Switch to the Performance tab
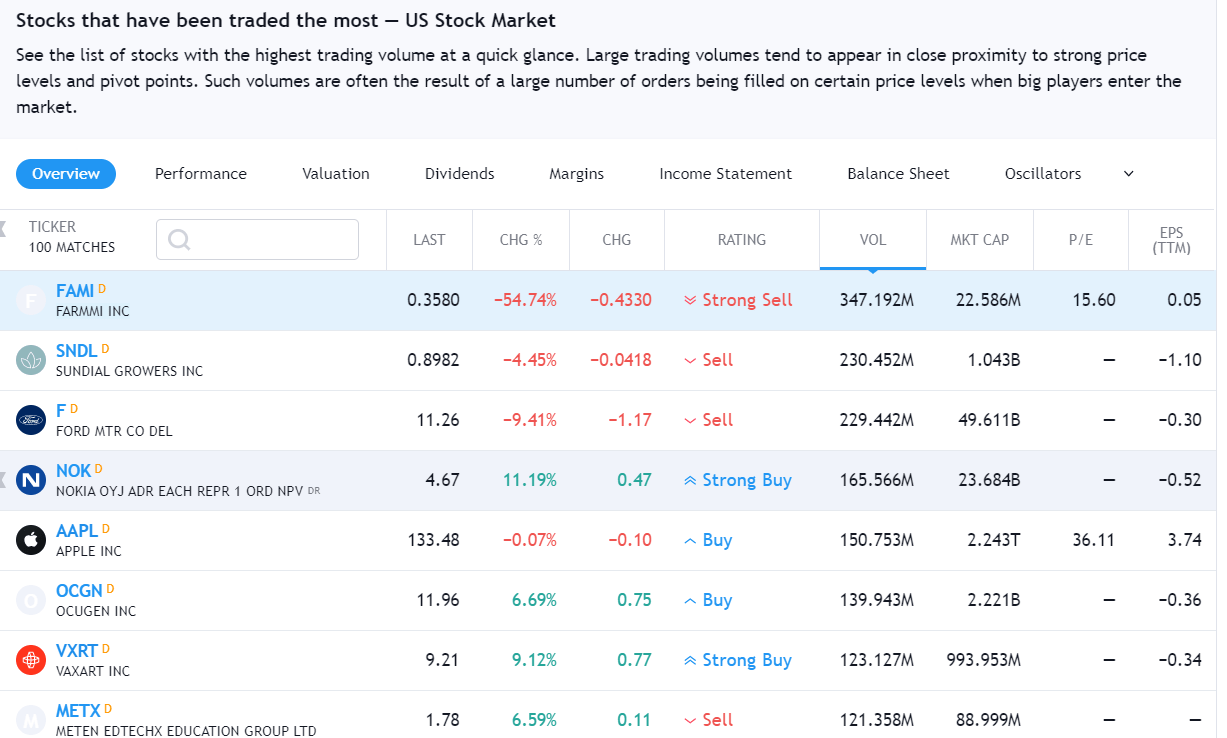 tap(201, 174)
